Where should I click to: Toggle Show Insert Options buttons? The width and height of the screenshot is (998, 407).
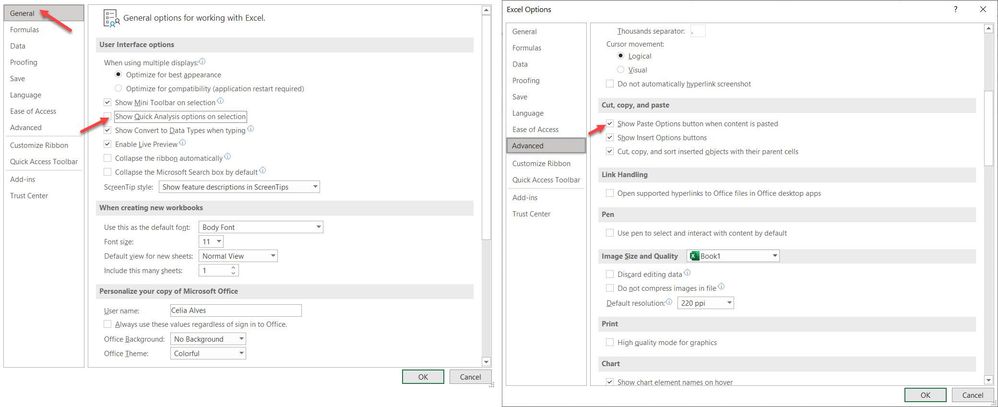pyautogui.click(x=610, y=138)
